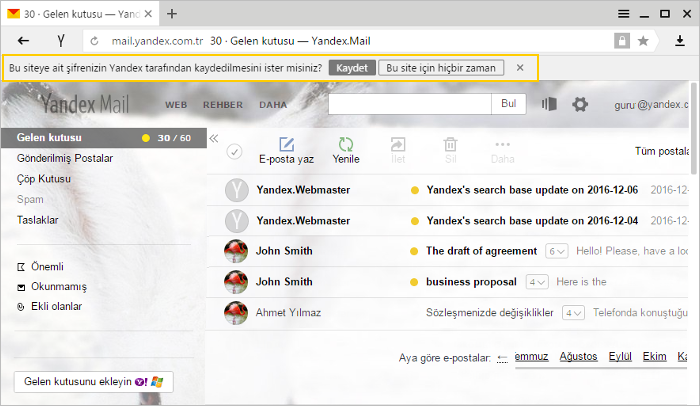Select Gelen kutusu folder
The image size is (700, 406).
[104, 138]
